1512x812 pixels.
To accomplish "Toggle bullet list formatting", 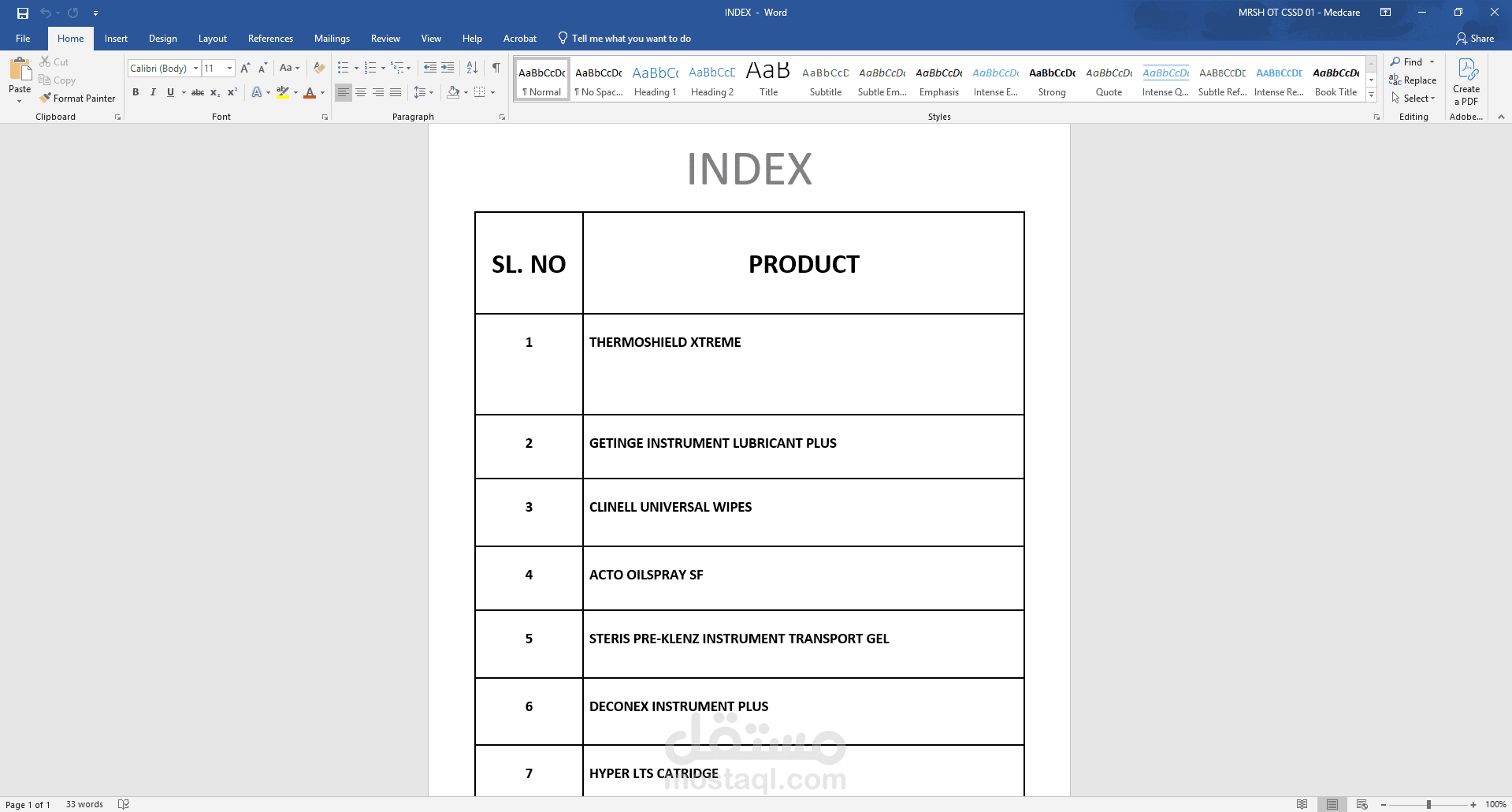I will (x=343, y=68).
